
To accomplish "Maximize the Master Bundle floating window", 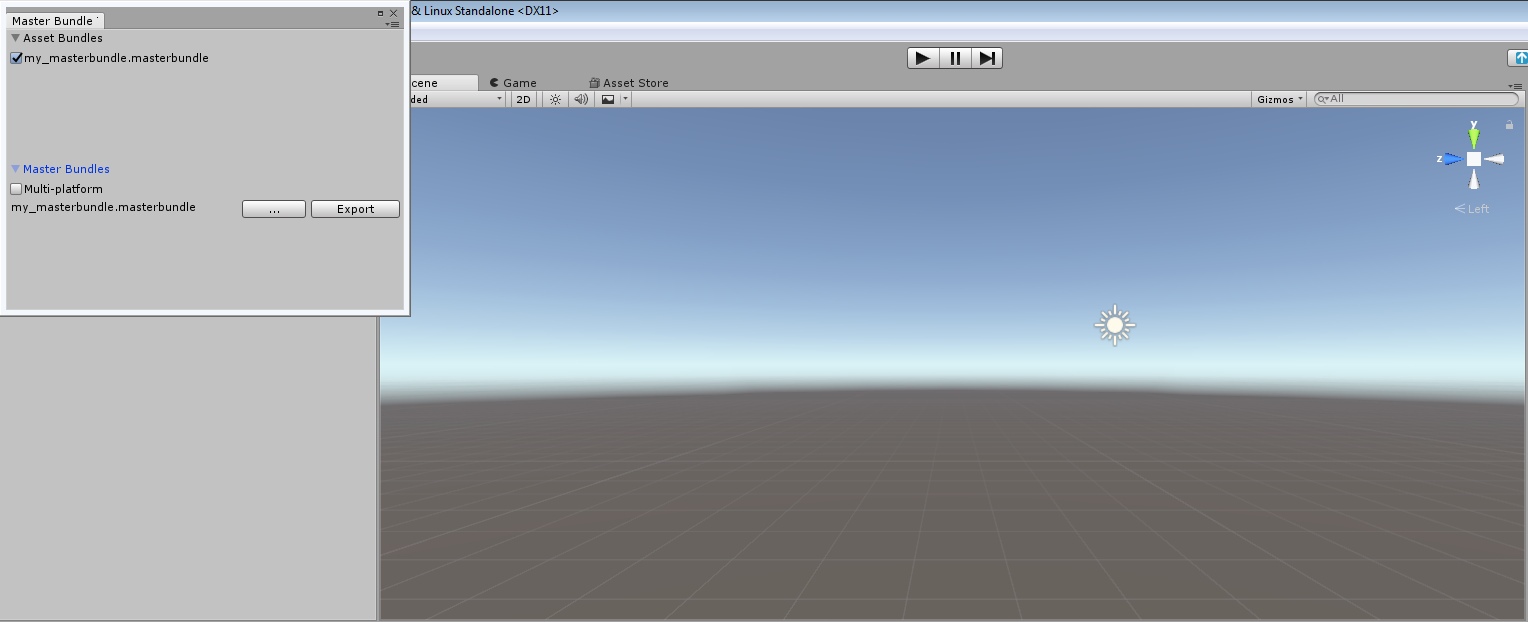I will [x=380, y=13].
